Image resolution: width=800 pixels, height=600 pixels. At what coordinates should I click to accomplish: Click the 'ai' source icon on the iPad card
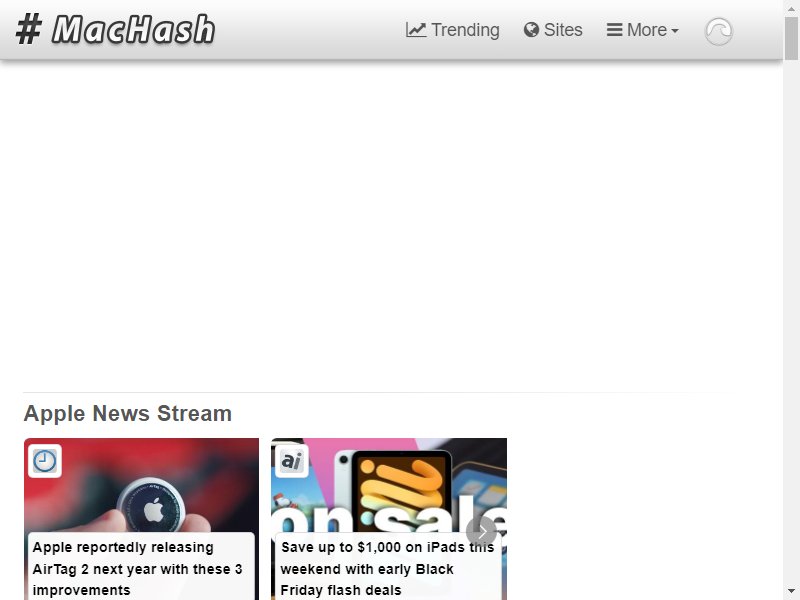click(x=292, y=461)
